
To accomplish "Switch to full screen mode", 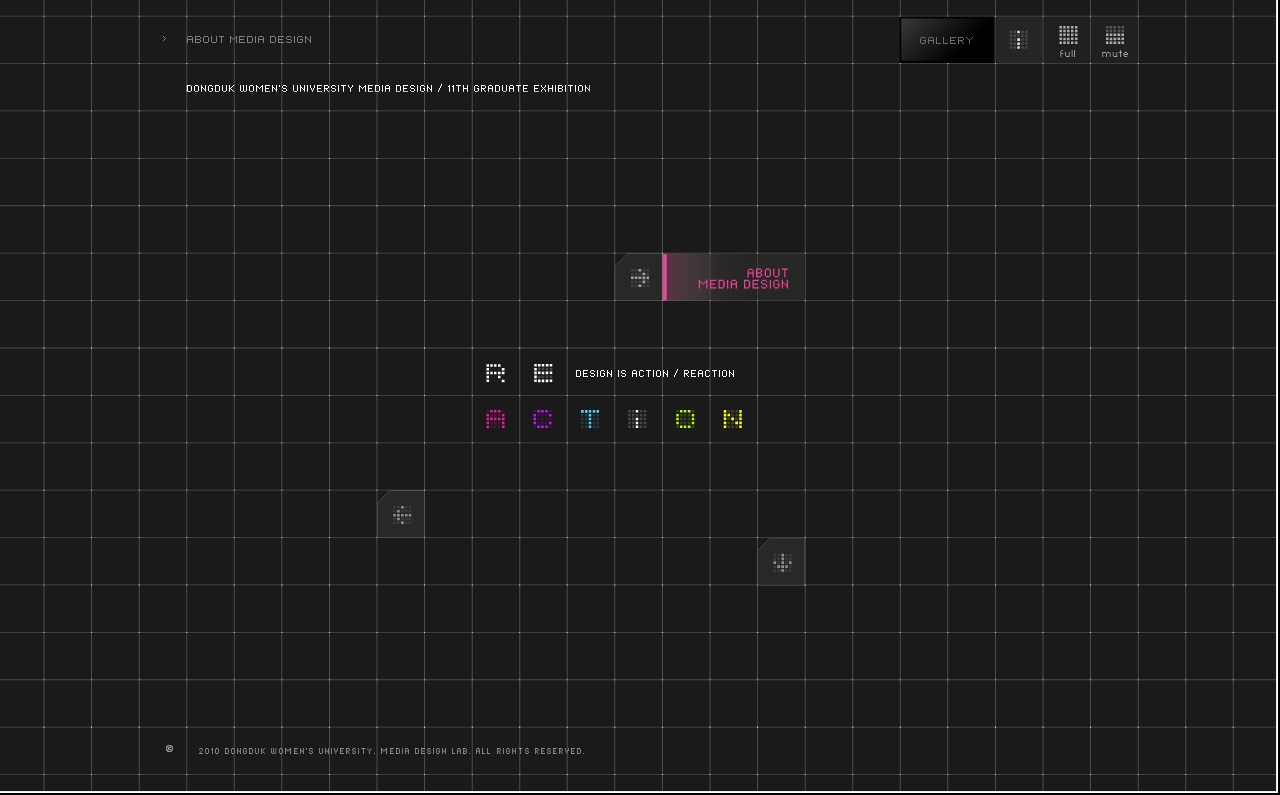I will 1068,42.
